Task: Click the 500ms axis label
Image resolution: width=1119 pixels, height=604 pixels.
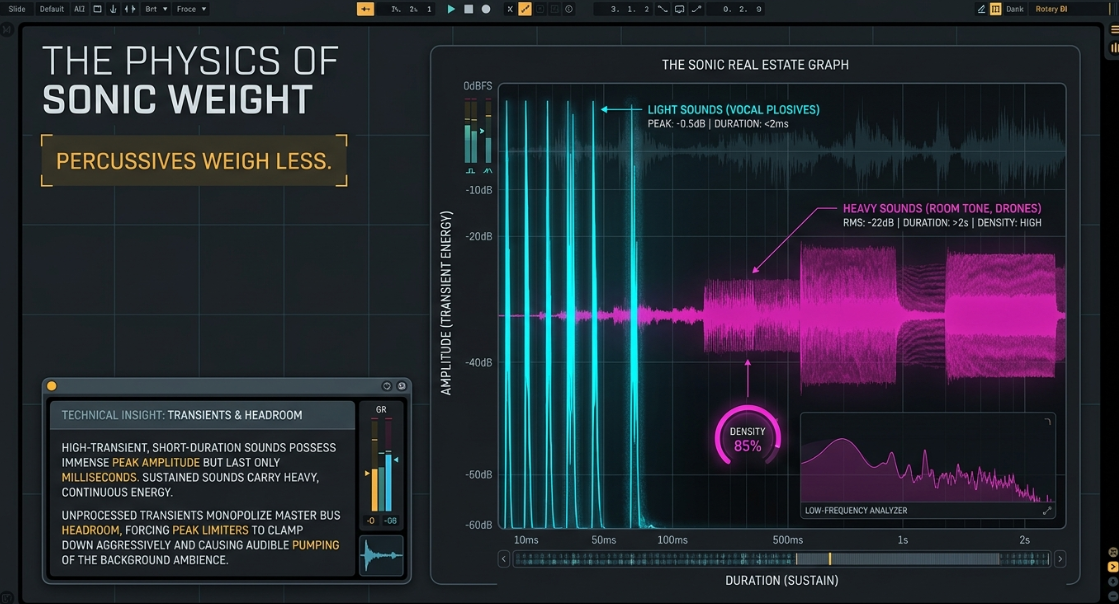Action: click(x=788, y=540)
